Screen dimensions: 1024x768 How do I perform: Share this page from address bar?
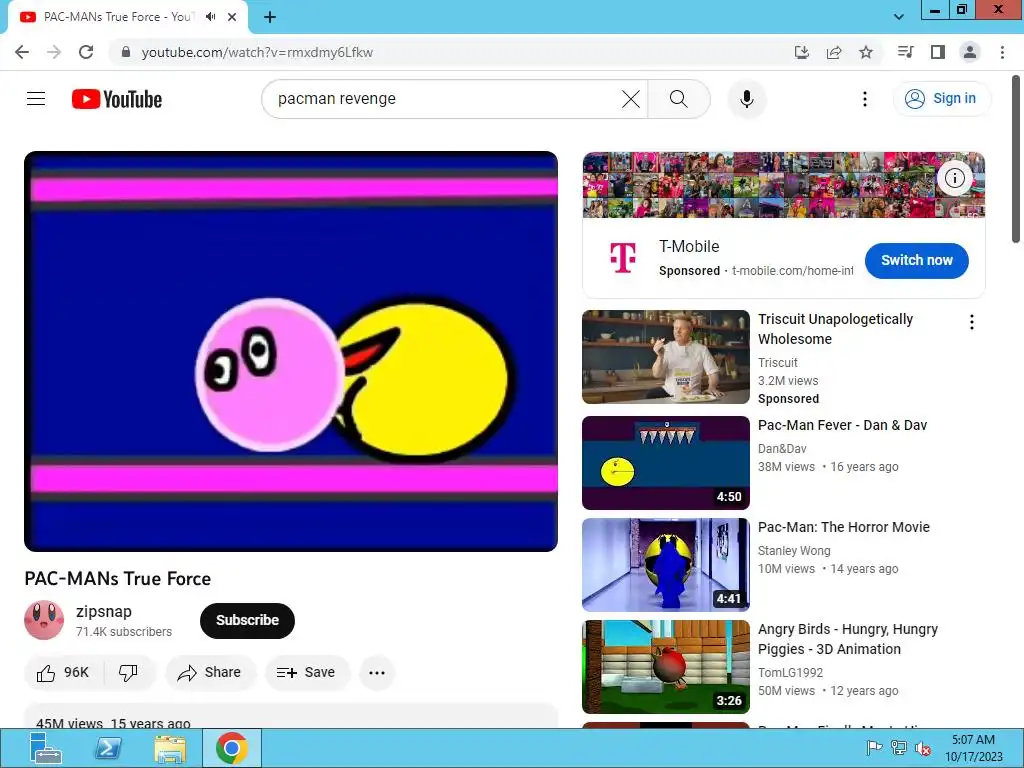834,52
